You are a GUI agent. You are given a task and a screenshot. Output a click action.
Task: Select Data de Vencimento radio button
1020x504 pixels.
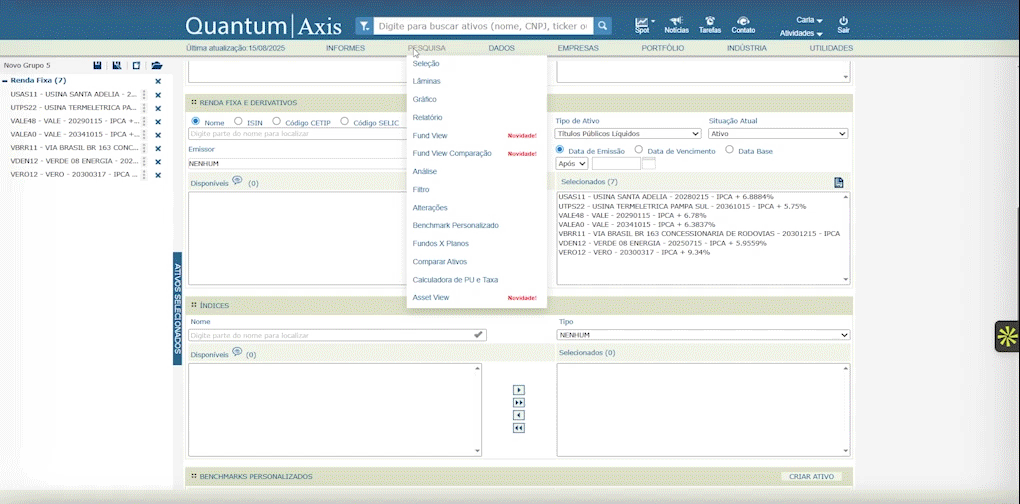639,150
